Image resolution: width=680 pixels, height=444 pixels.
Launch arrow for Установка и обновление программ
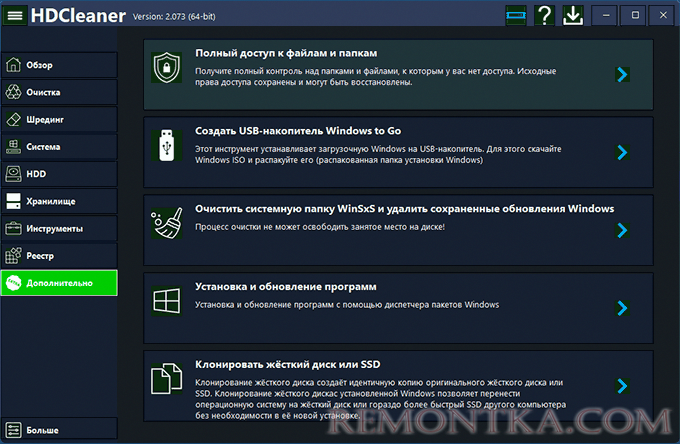coord(622,308)
